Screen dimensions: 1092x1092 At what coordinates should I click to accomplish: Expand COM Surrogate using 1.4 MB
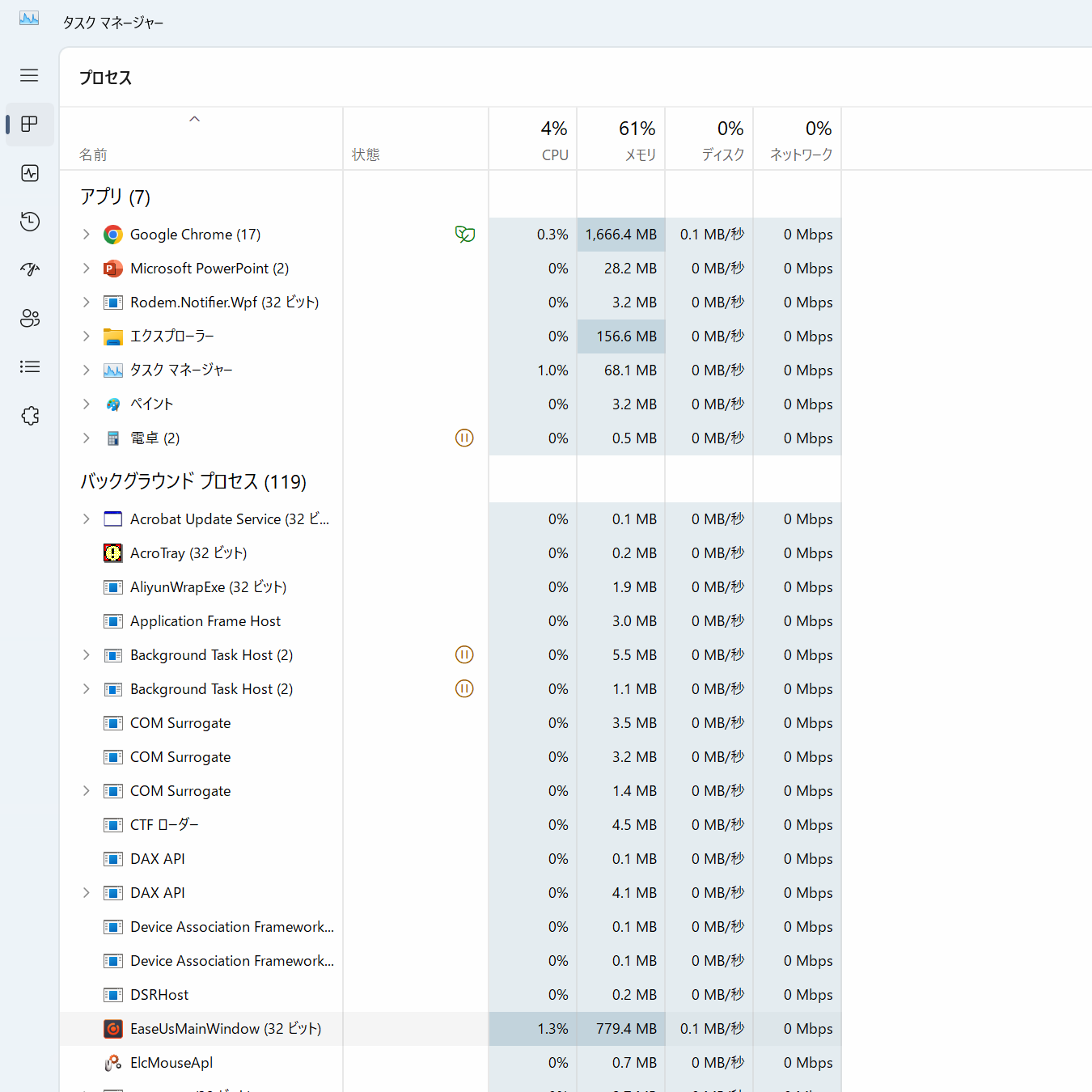[86, 791]
